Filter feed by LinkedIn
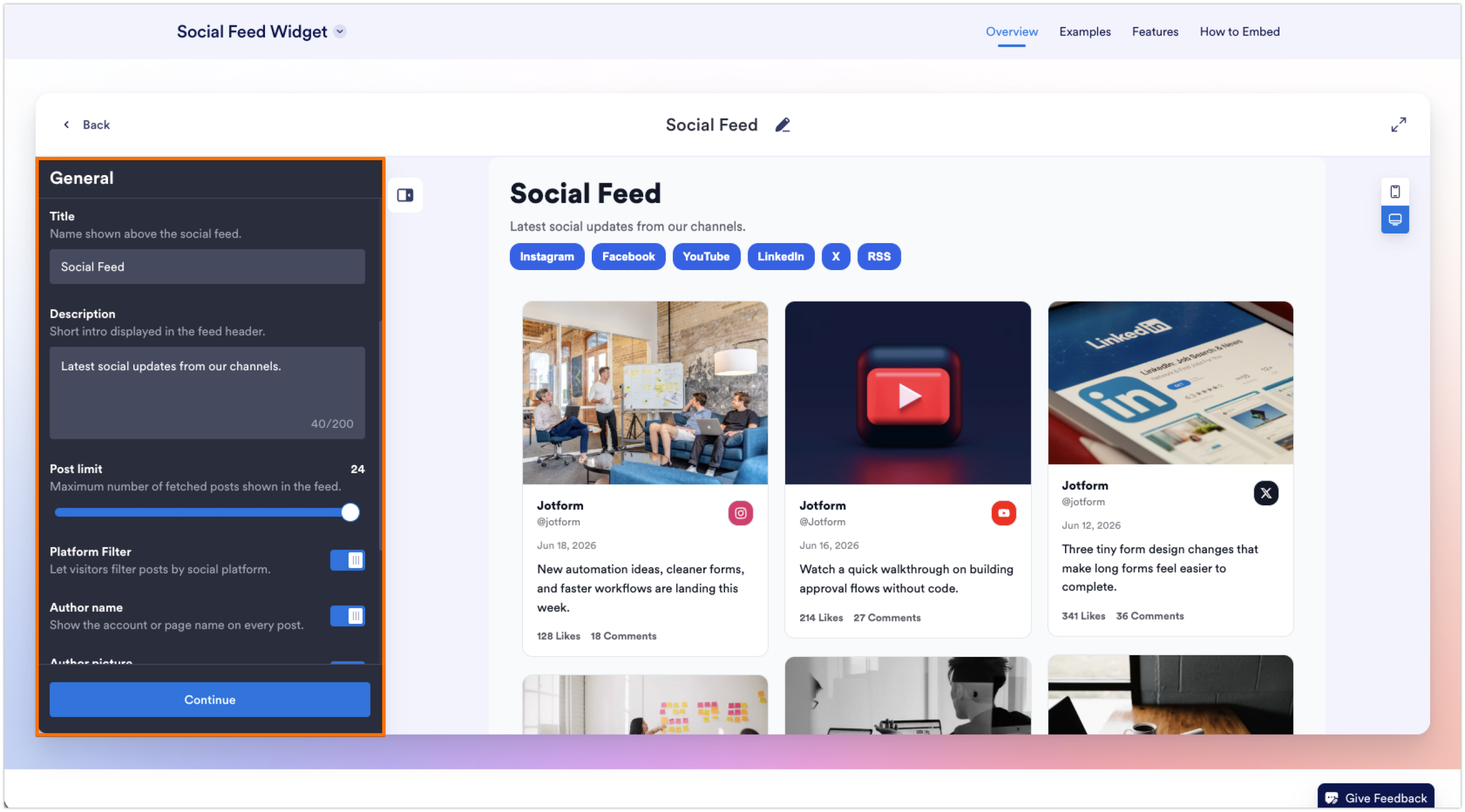1465x812 pixels. pos(781,256)
